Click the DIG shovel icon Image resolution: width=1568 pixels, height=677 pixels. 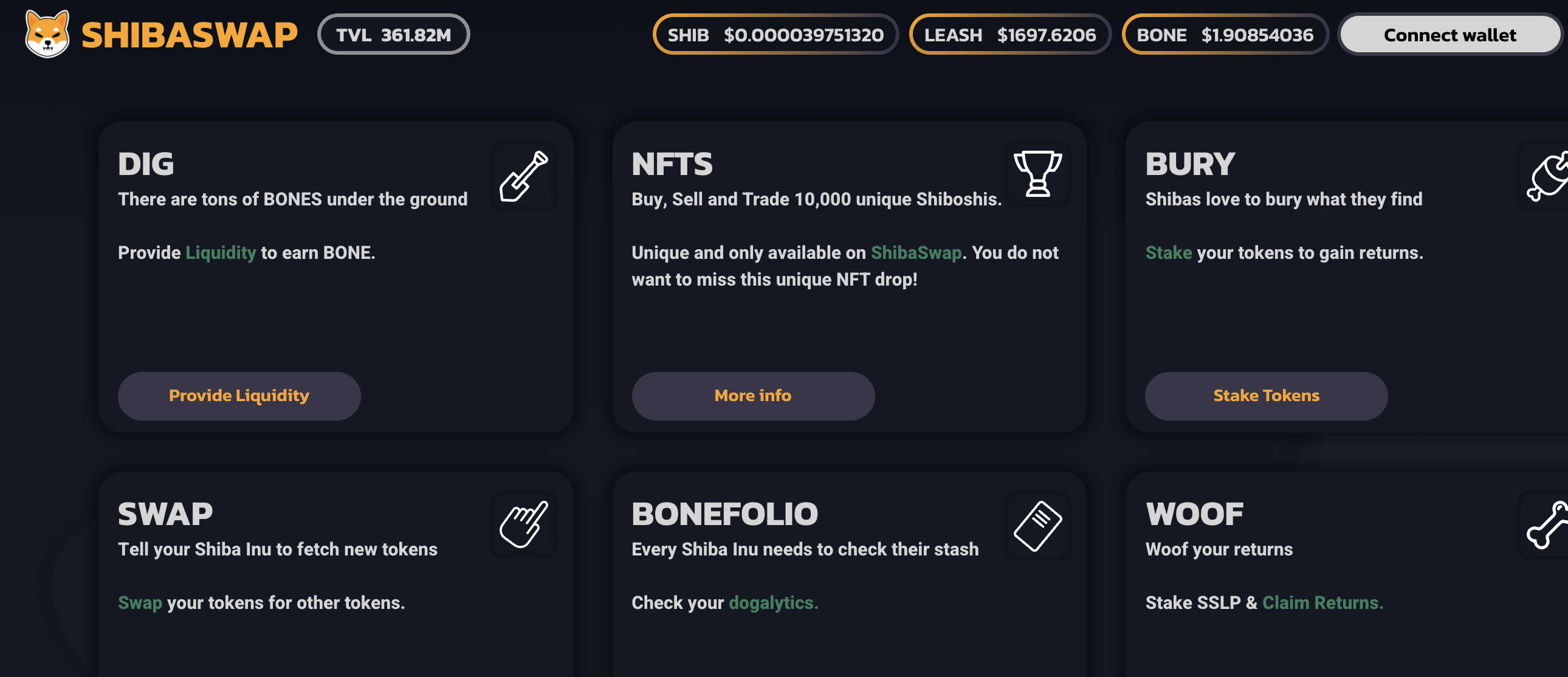[x=523, y=177]
